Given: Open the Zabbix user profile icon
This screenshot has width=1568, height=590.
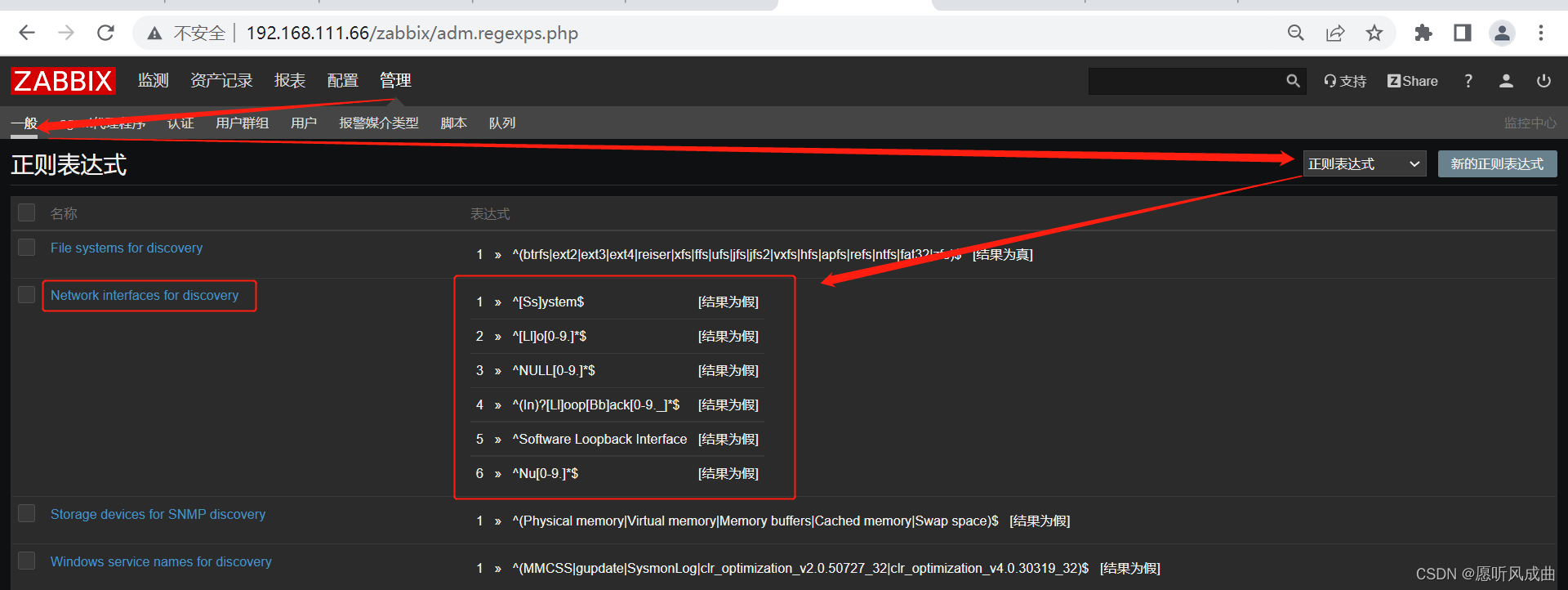Looking at the screenshot, I should coord(1506,81).
